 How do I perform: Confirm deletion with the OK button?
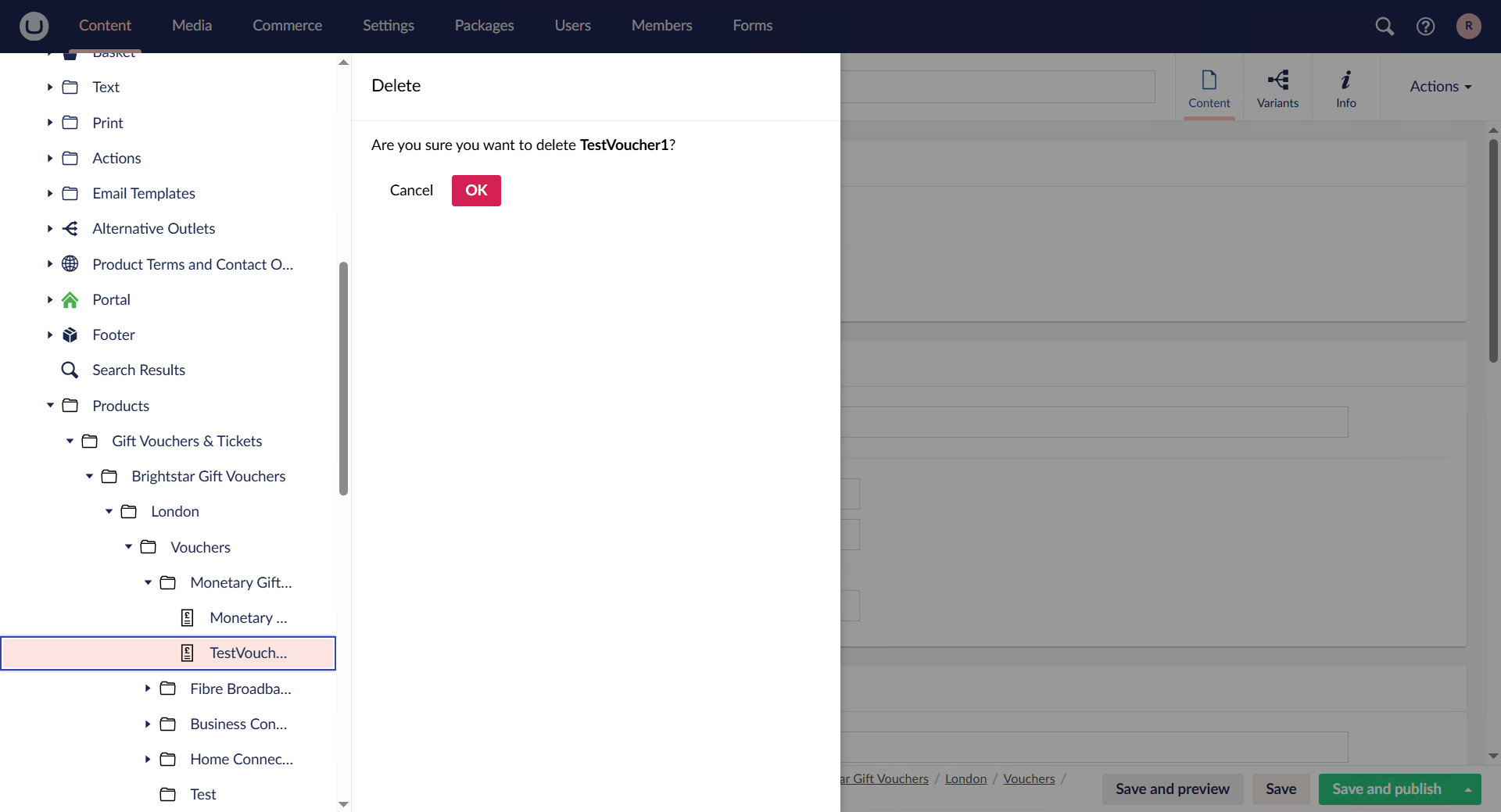(475, 190)
